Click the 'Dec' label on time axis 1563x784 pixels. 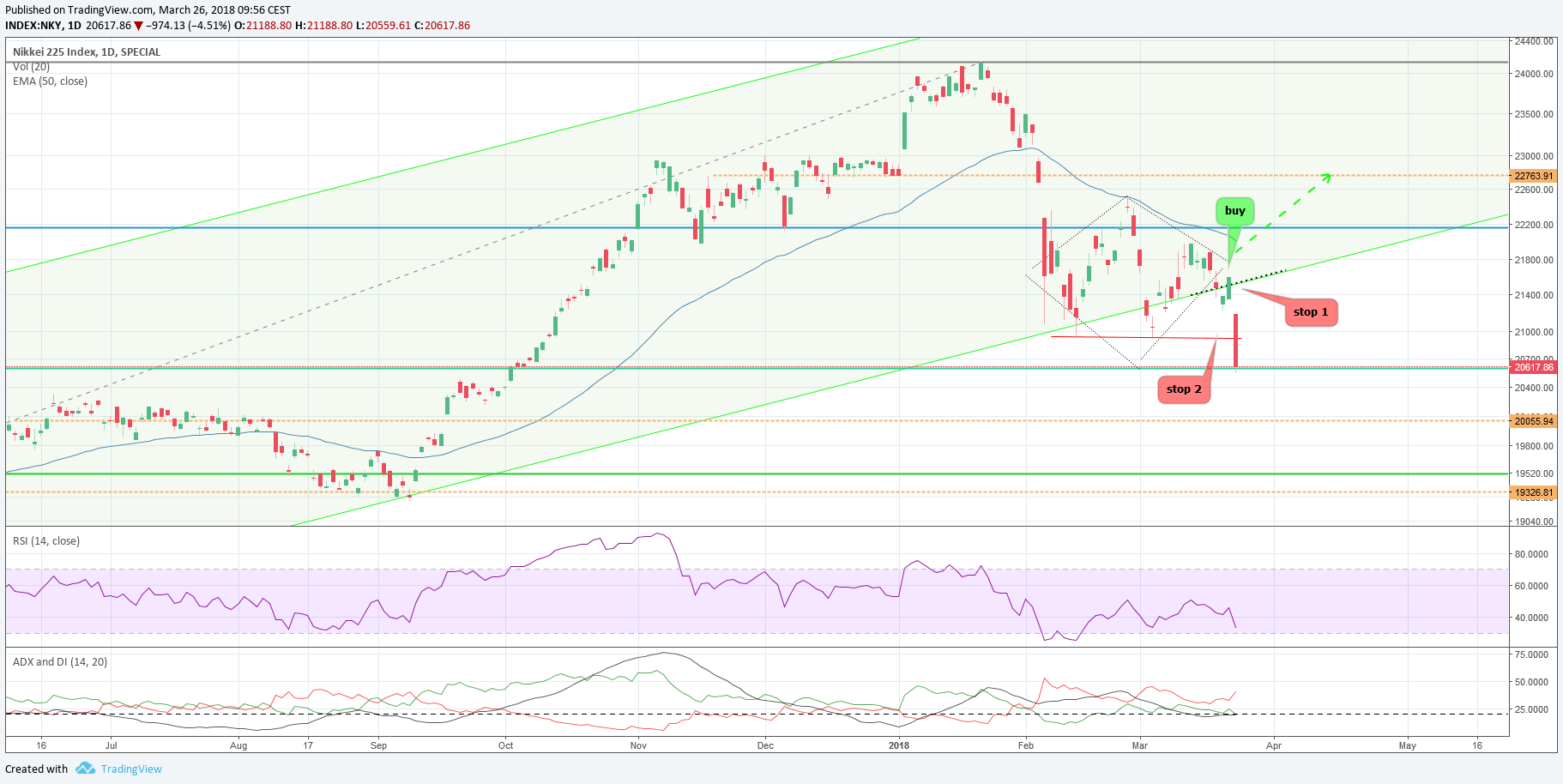pos(765,745)
